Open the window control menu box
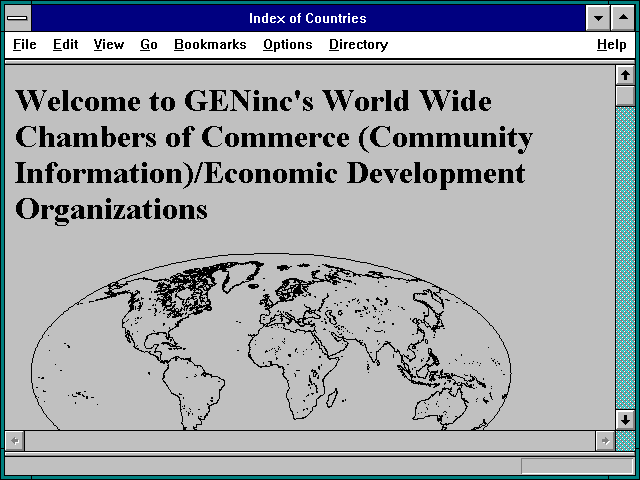This screenshot has width=640, height=480. pyautogui.click(x=18, y=18)
